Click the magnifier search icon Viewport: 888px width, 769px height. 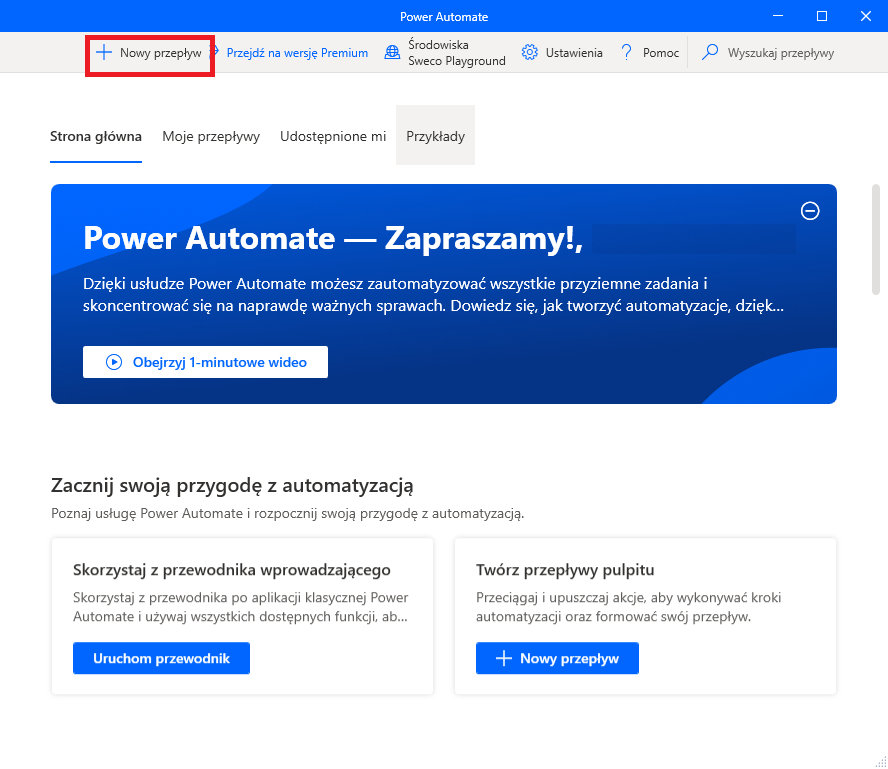pos(710,53)
